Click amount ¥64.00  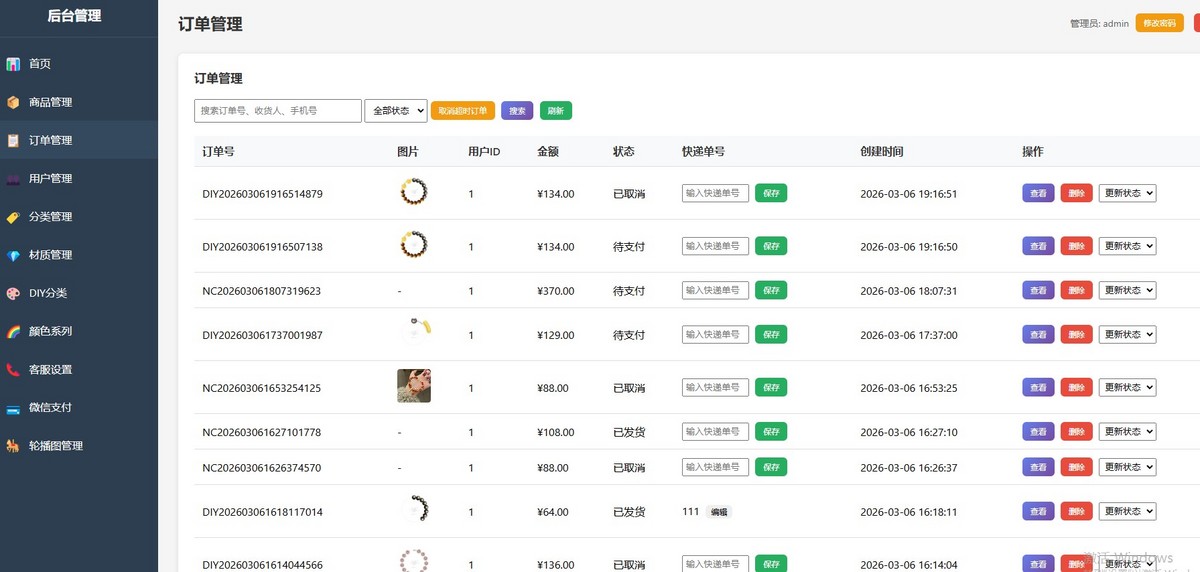click(x=553, y=512)
